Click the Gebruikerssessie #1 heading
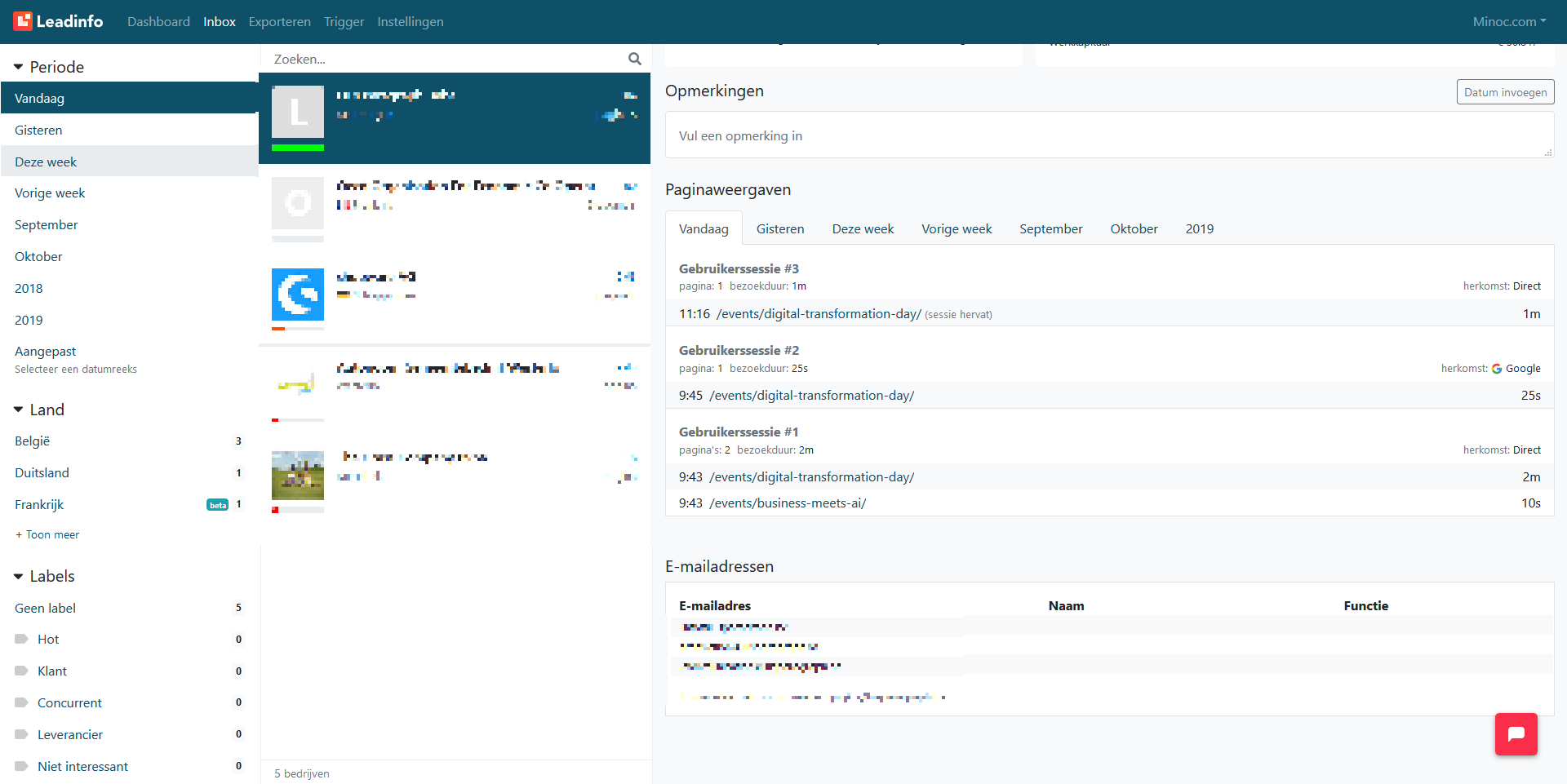This screenshot has height=784, width=1567. click(x=739, y=432)
